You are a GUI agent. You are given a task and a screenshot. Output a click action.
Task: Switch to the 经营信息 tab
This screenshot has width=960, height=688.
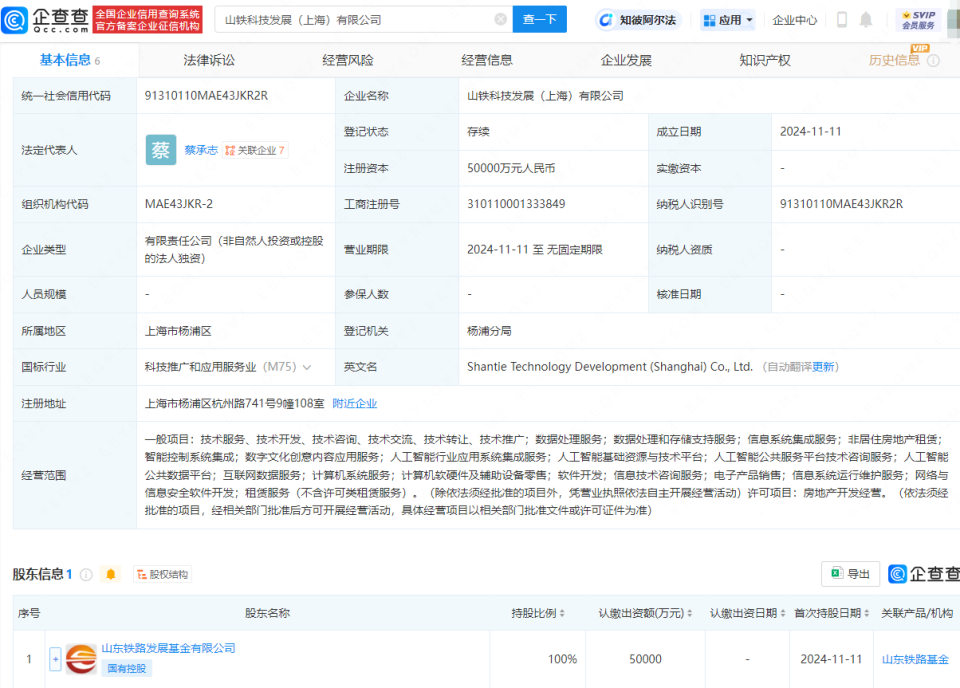[x=487, y=60]
